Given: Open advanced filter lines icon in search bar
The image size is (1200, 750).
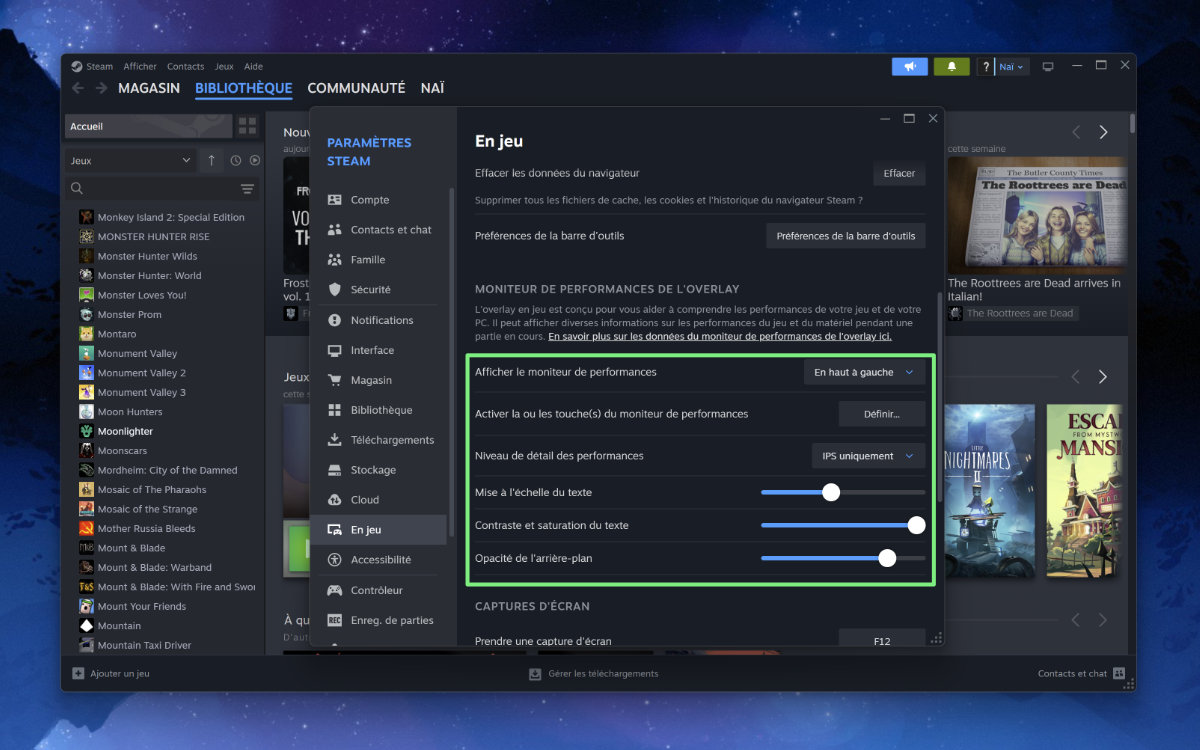Looking at the screenshot, I should tap(247, 189).
